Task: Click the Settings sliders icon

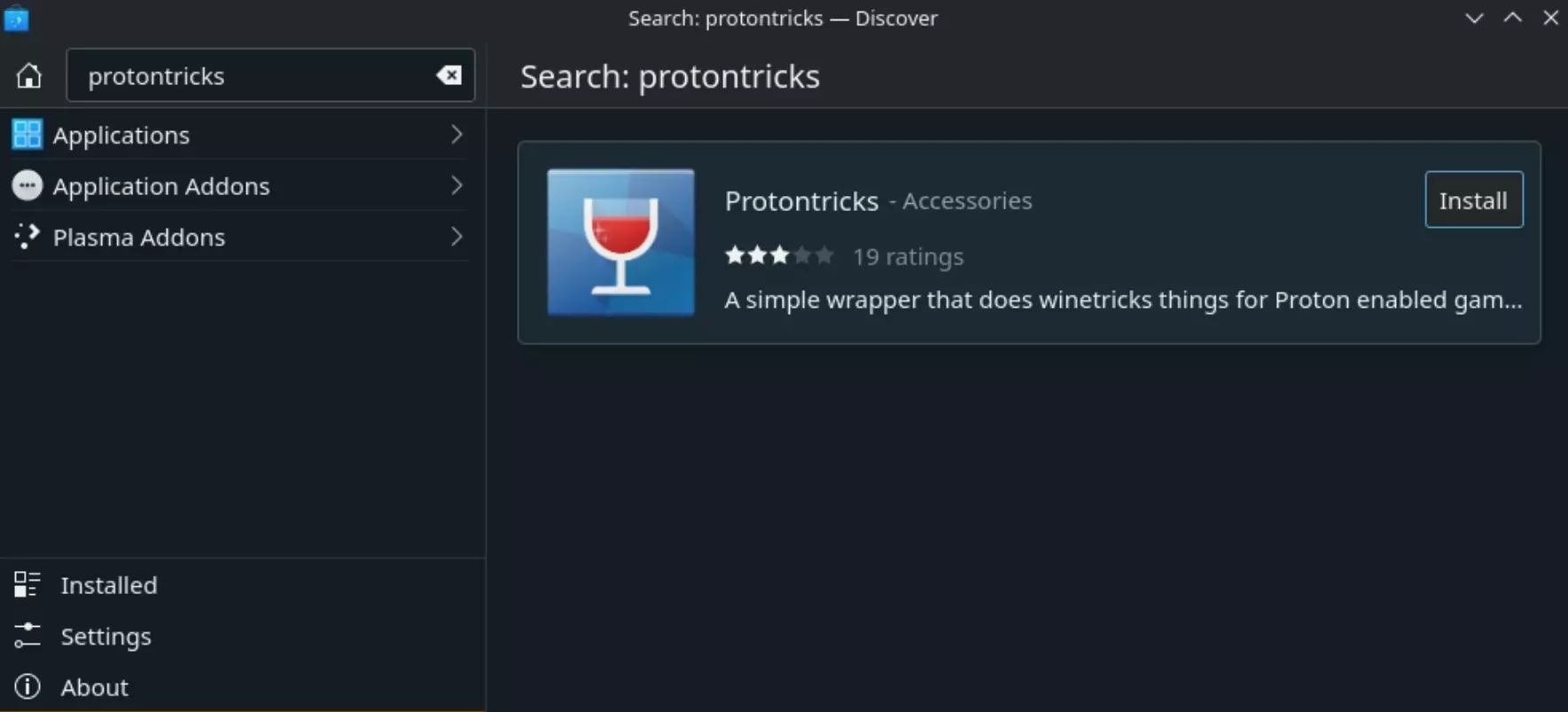Action: pos(27,636)
